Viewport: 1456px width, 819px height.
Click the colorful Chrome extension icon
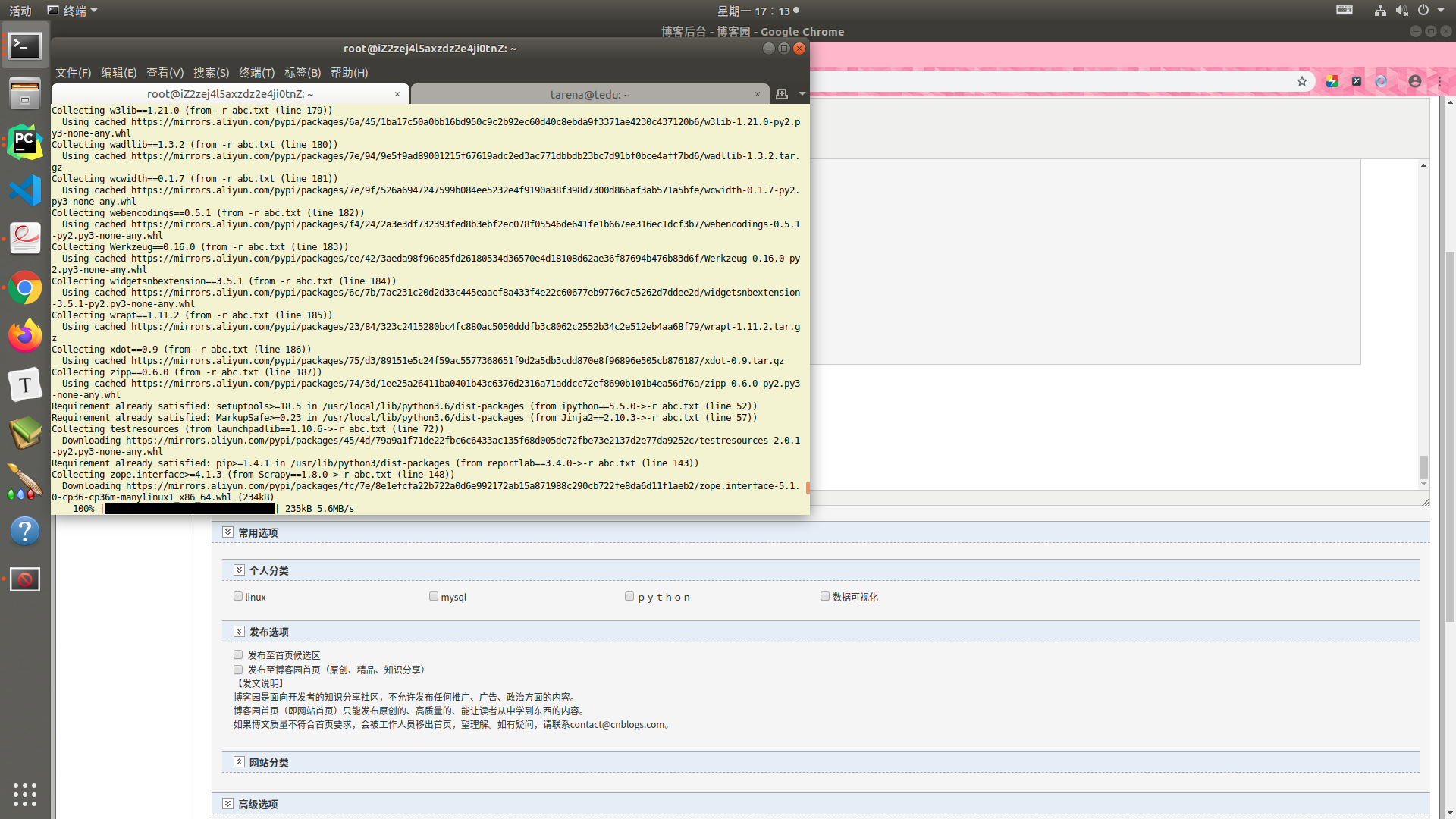(1332, 81)
